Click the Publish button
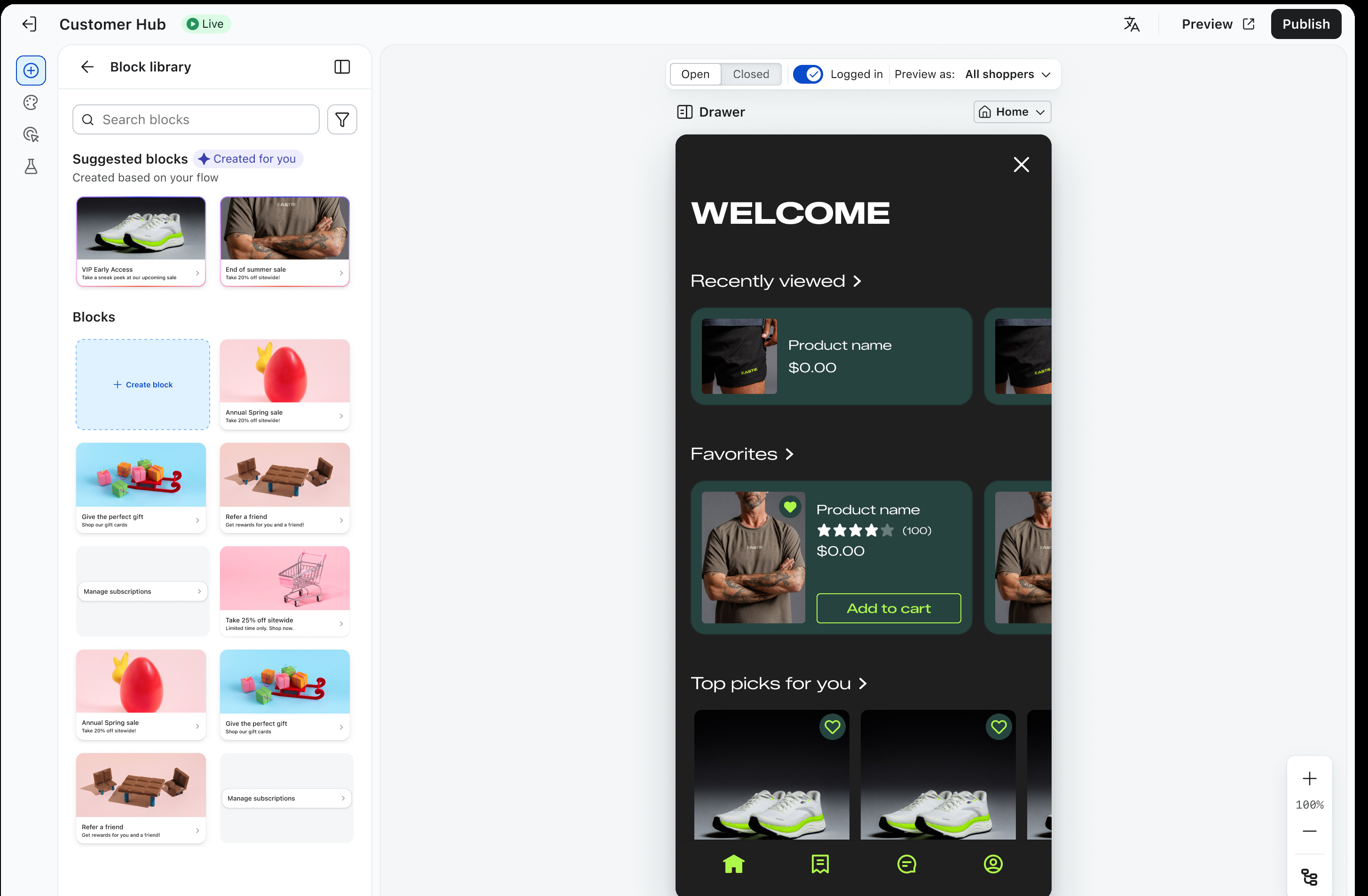 [1306, 24]
